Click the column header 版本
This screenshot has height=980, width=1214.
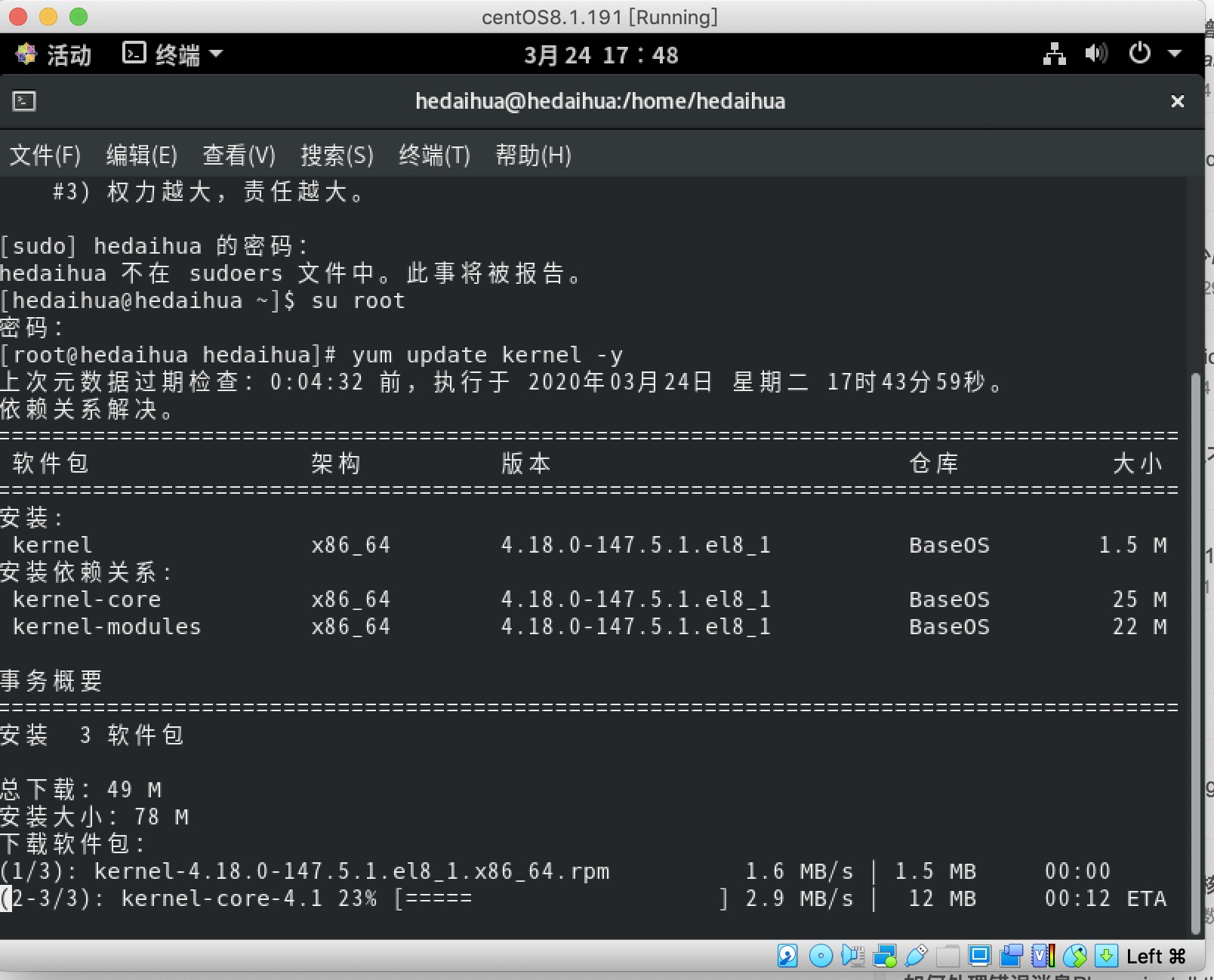526,463
